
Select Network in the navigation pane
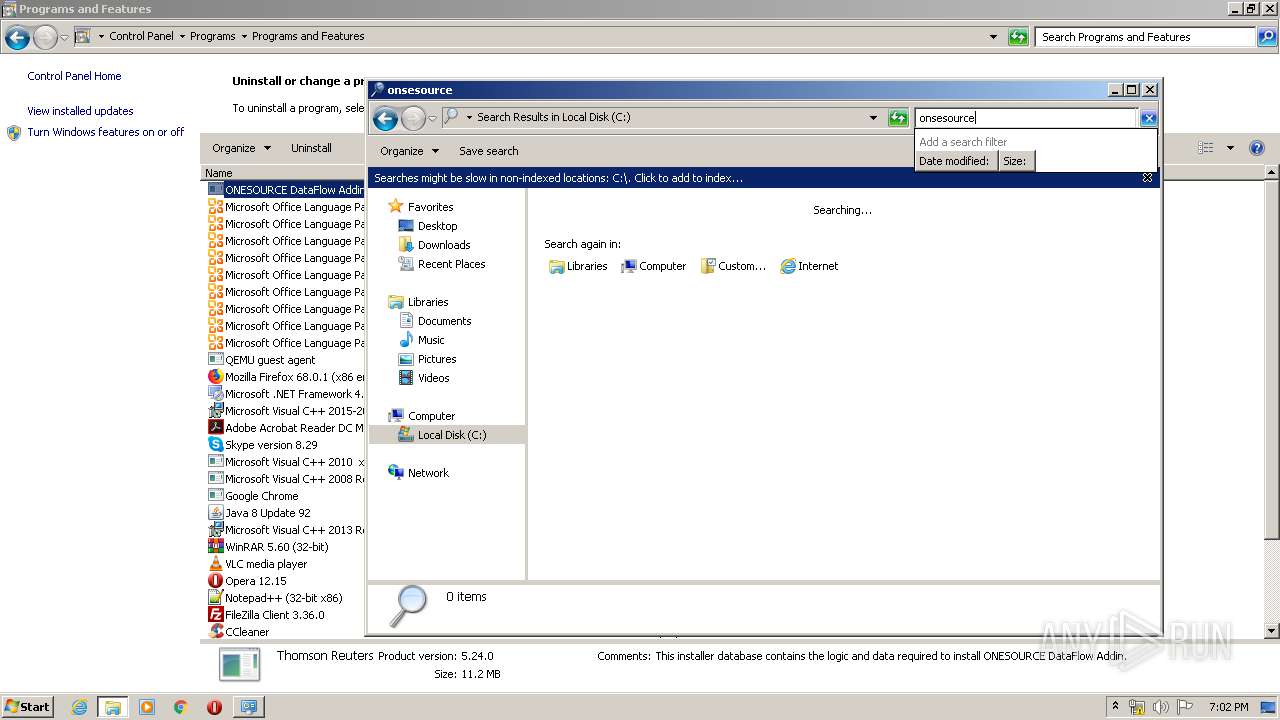click(428, 473)
